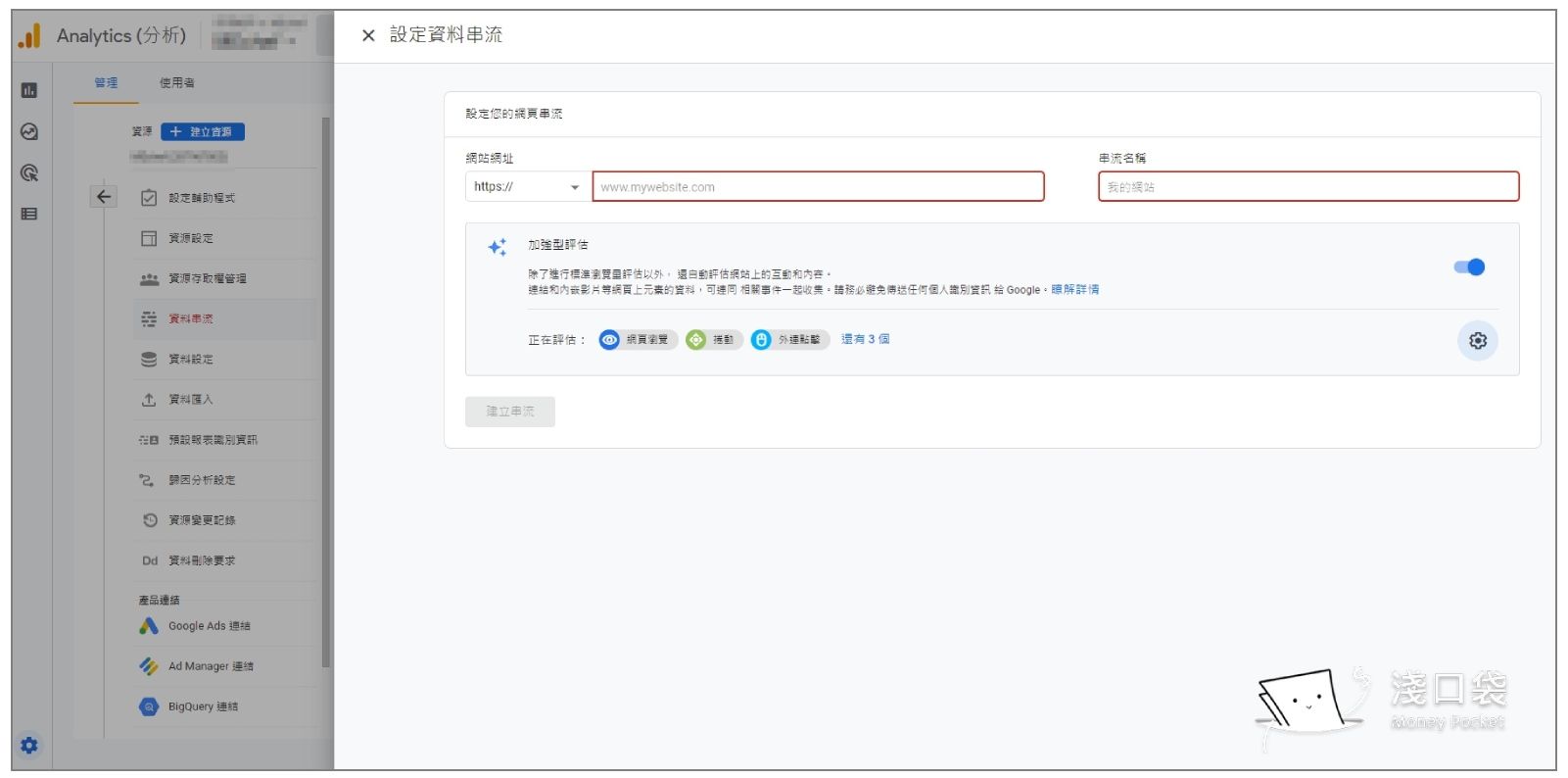Click the Dd icon beside 資料刪除要求
The width and height of the screenshot is (1568, 778).
[x=150, y=561]
